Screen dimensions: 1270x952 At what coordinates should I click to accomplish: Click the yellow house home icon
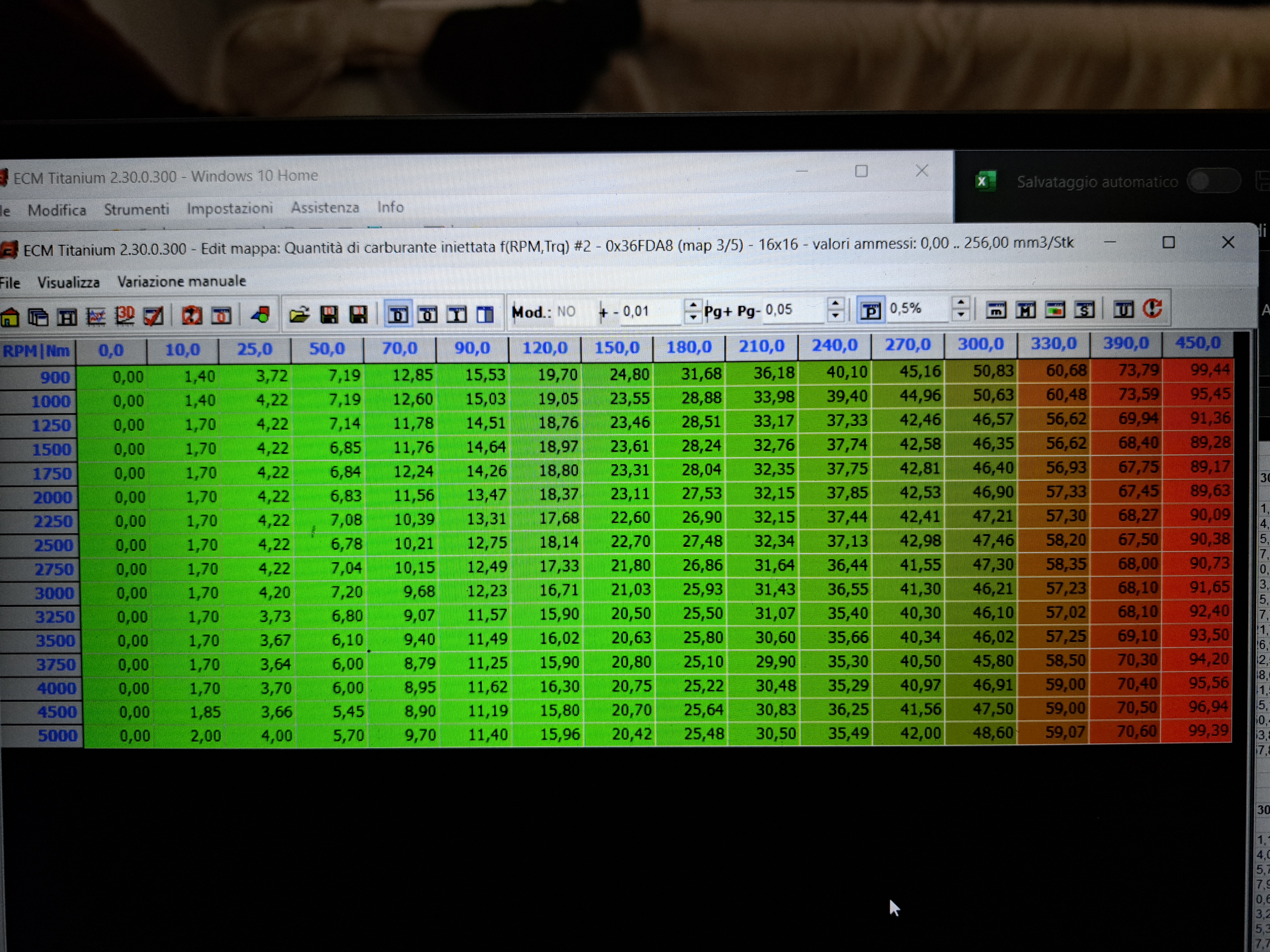pyautogui.click(x=10, y=317)
